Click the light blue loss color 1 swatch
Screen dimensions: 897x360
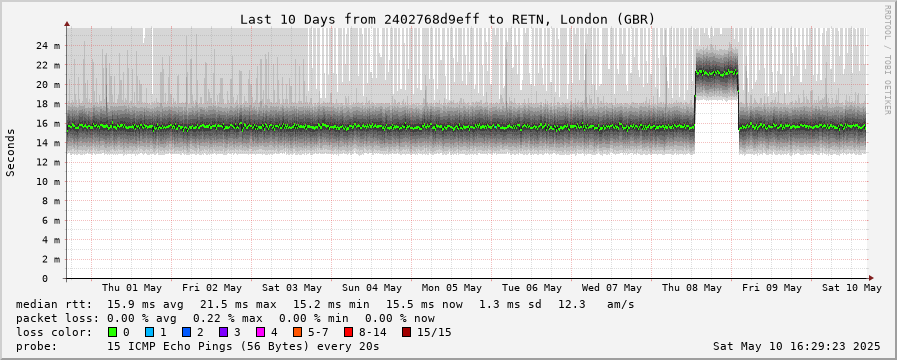149,332
